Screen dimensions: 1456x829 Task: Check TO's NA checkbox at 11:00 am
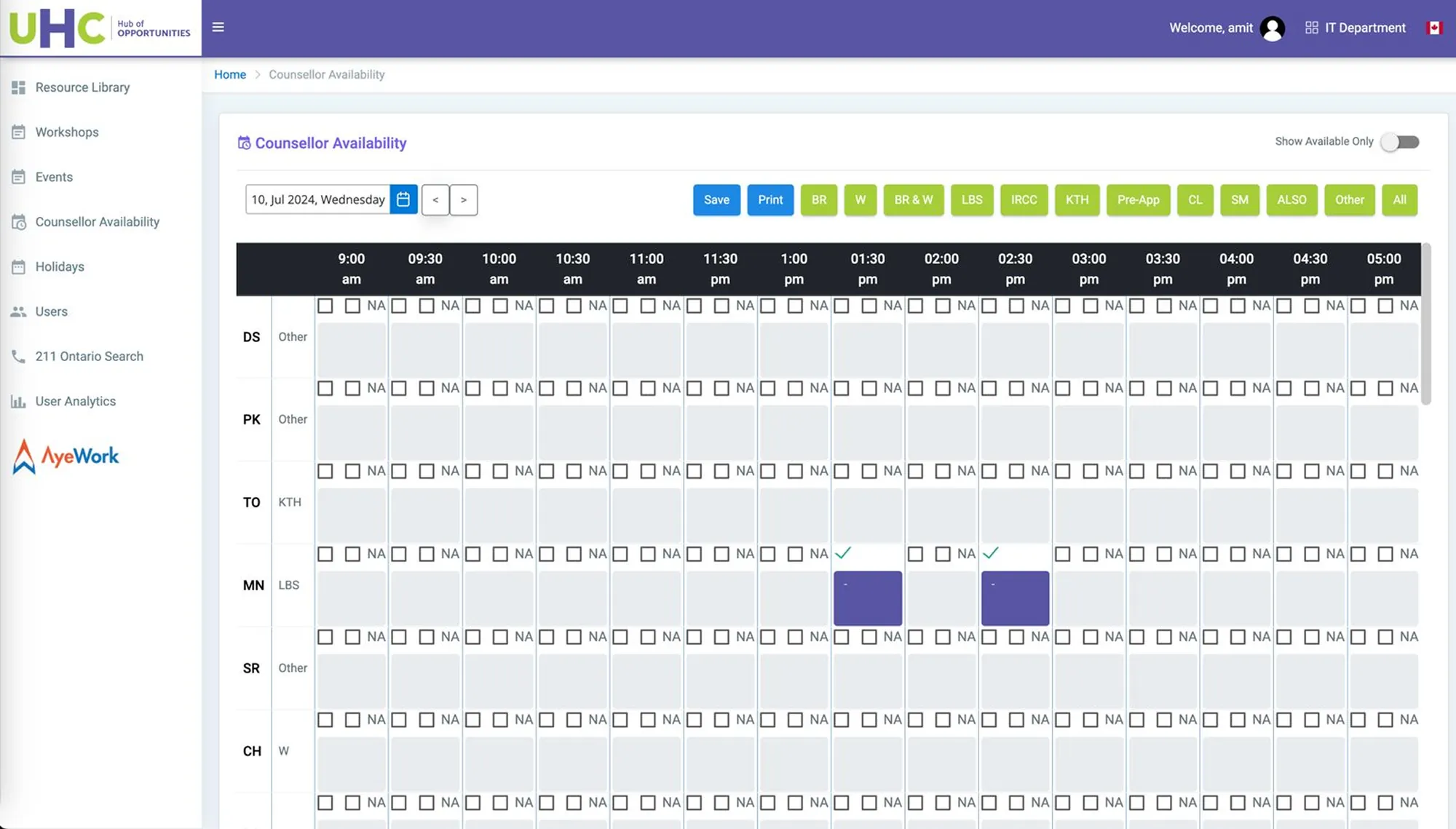click(647, 472)
